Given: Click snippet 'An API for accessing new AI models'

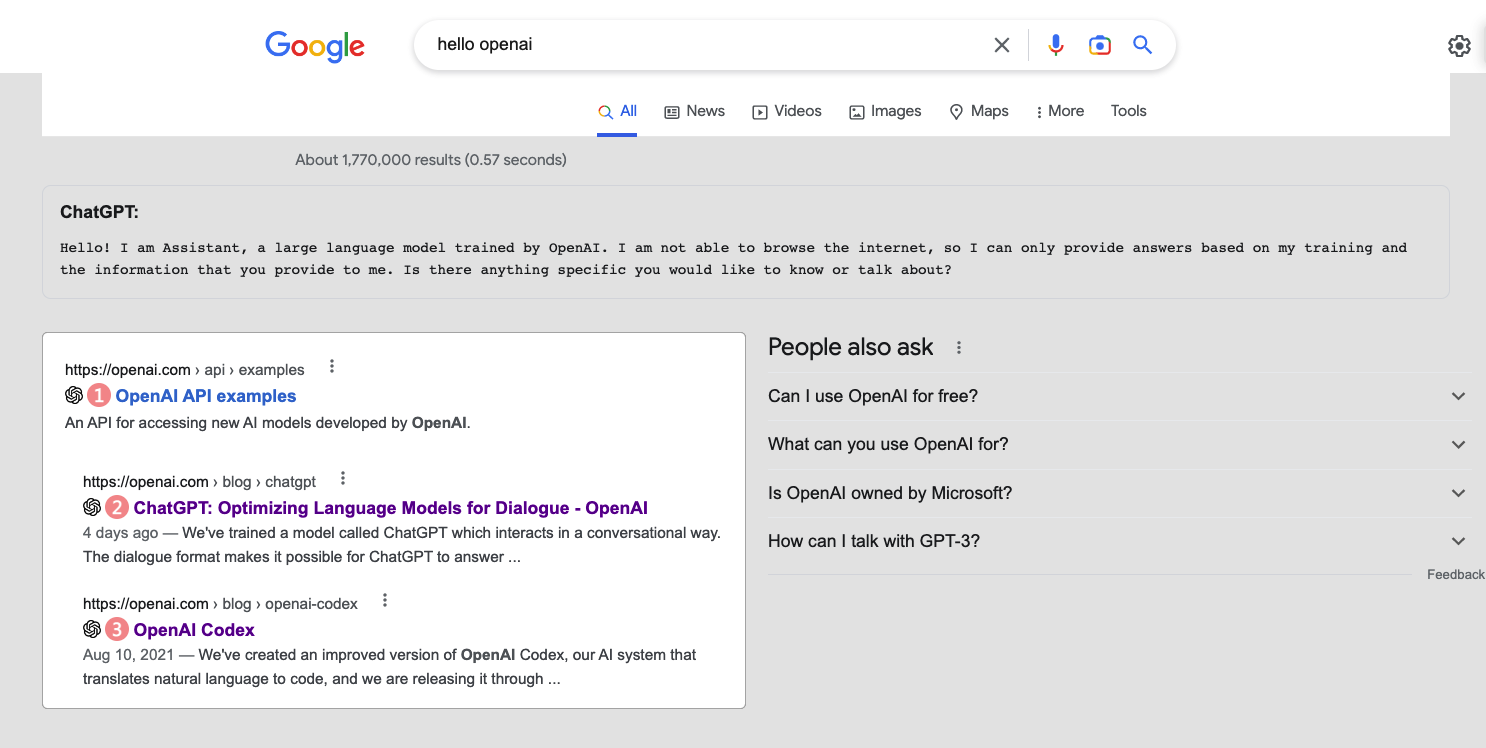Looking at the screenshot, I should point(268,423).
